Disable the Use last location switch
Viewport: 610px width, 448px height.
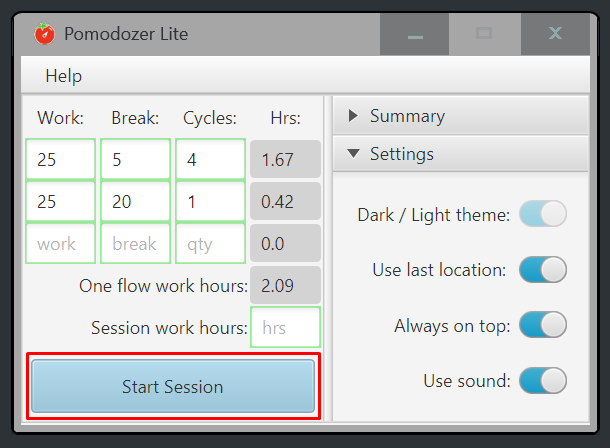(x=543, y=270)
